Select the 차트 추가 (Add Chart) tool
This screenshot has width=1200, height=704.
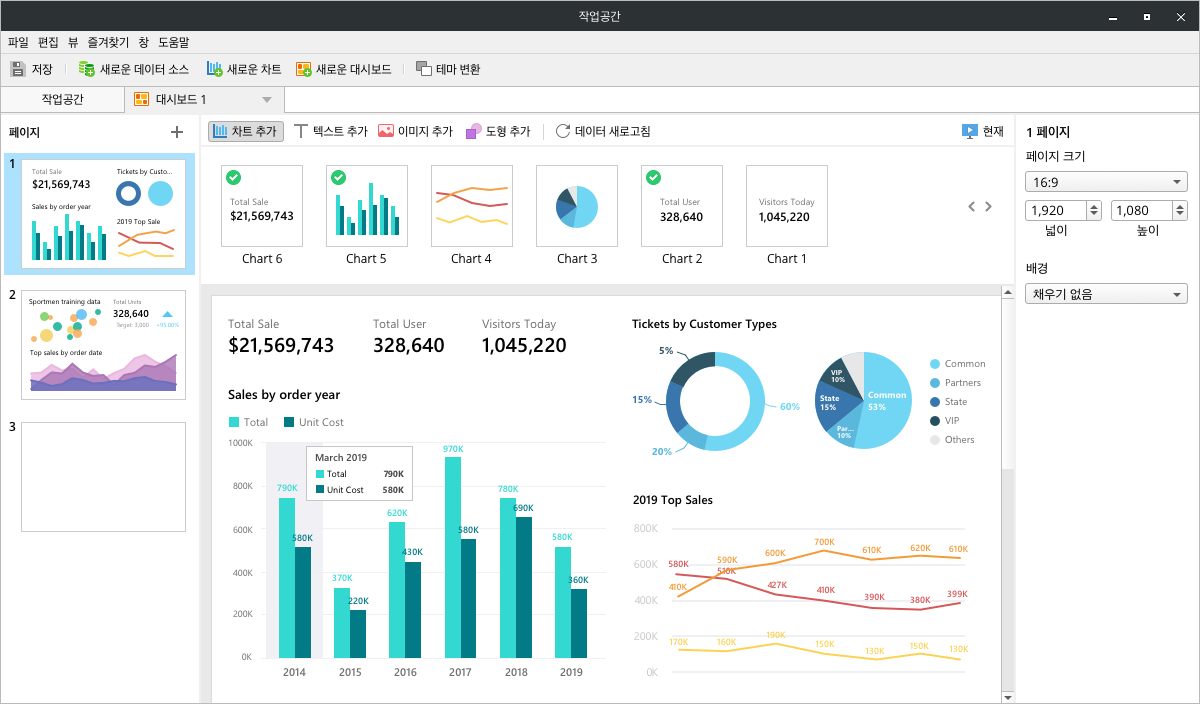click(245, 130)
